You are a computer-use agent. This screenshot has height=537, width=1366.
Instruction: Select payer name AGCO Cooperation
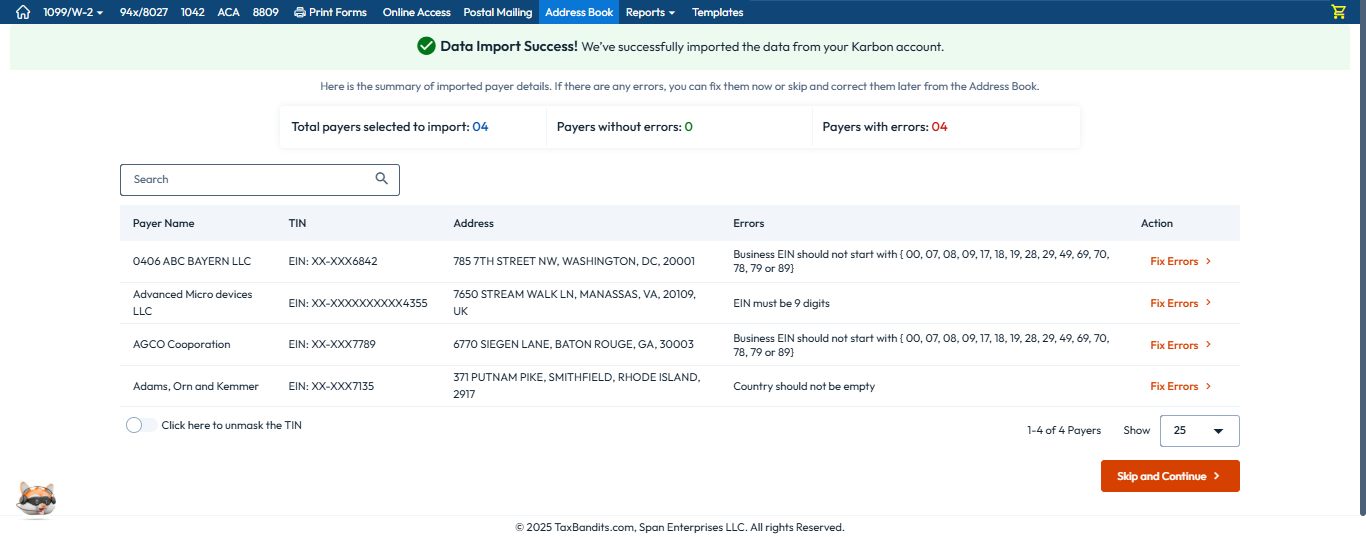click(182, 344)
